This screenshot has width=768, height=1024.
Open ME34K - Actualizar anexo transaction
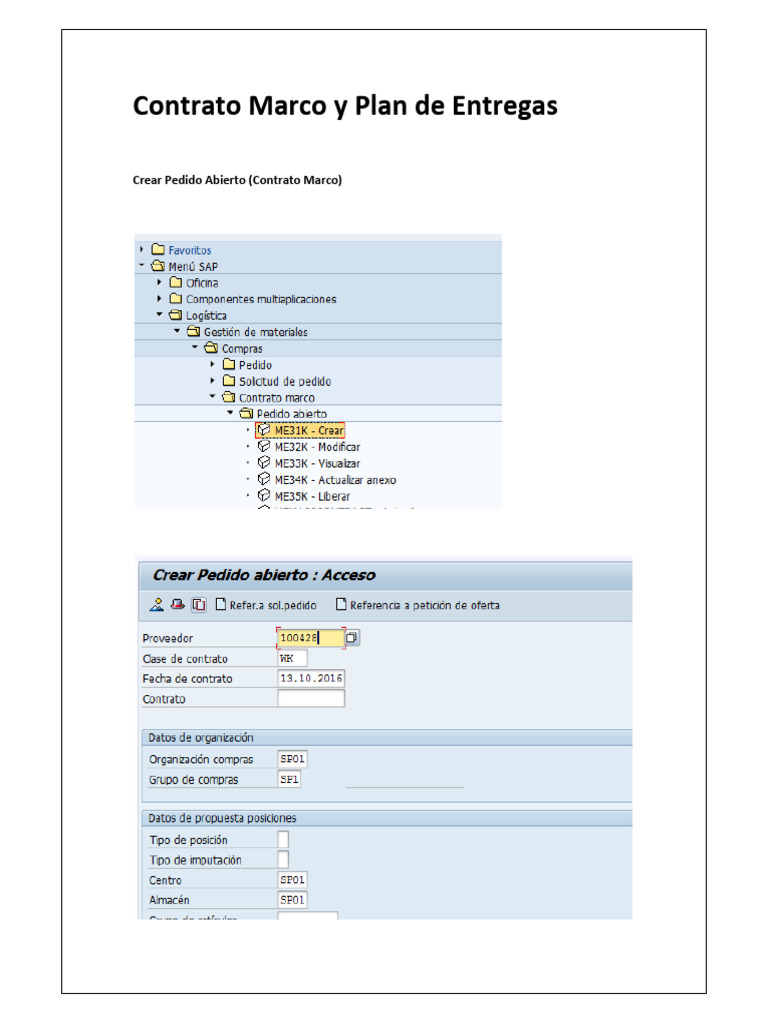pos(336,480)
